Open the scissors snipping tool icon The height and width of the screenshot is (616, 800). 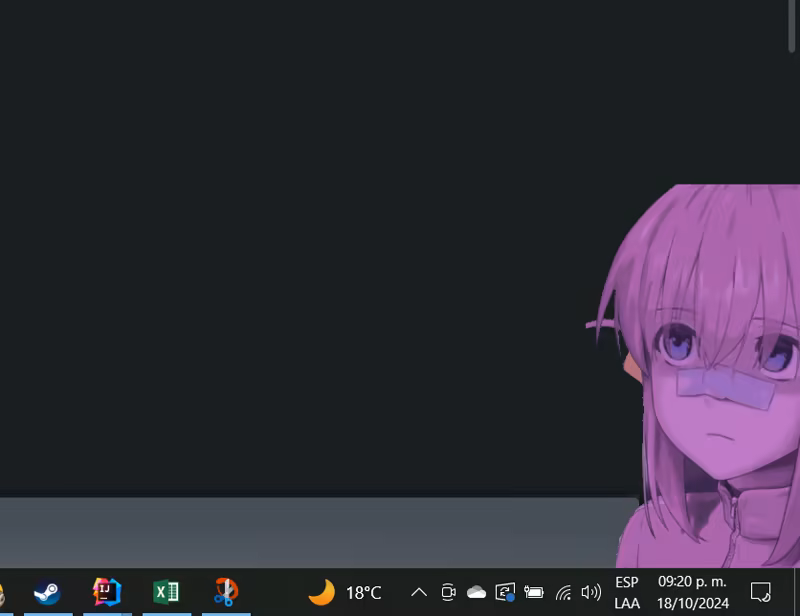226,592
